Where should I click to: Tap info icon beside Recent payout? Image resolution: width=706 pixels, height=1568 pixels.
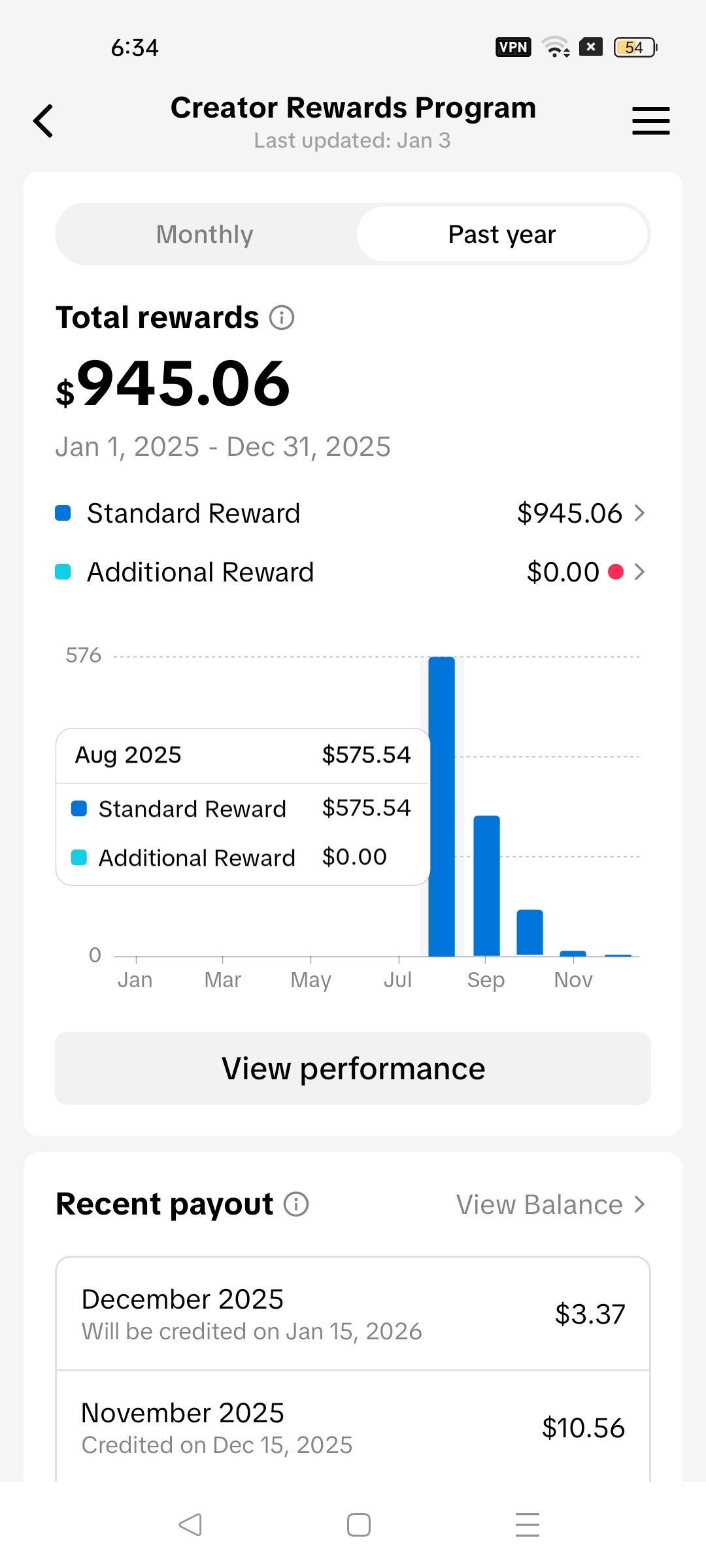[x=296, y=1204]
